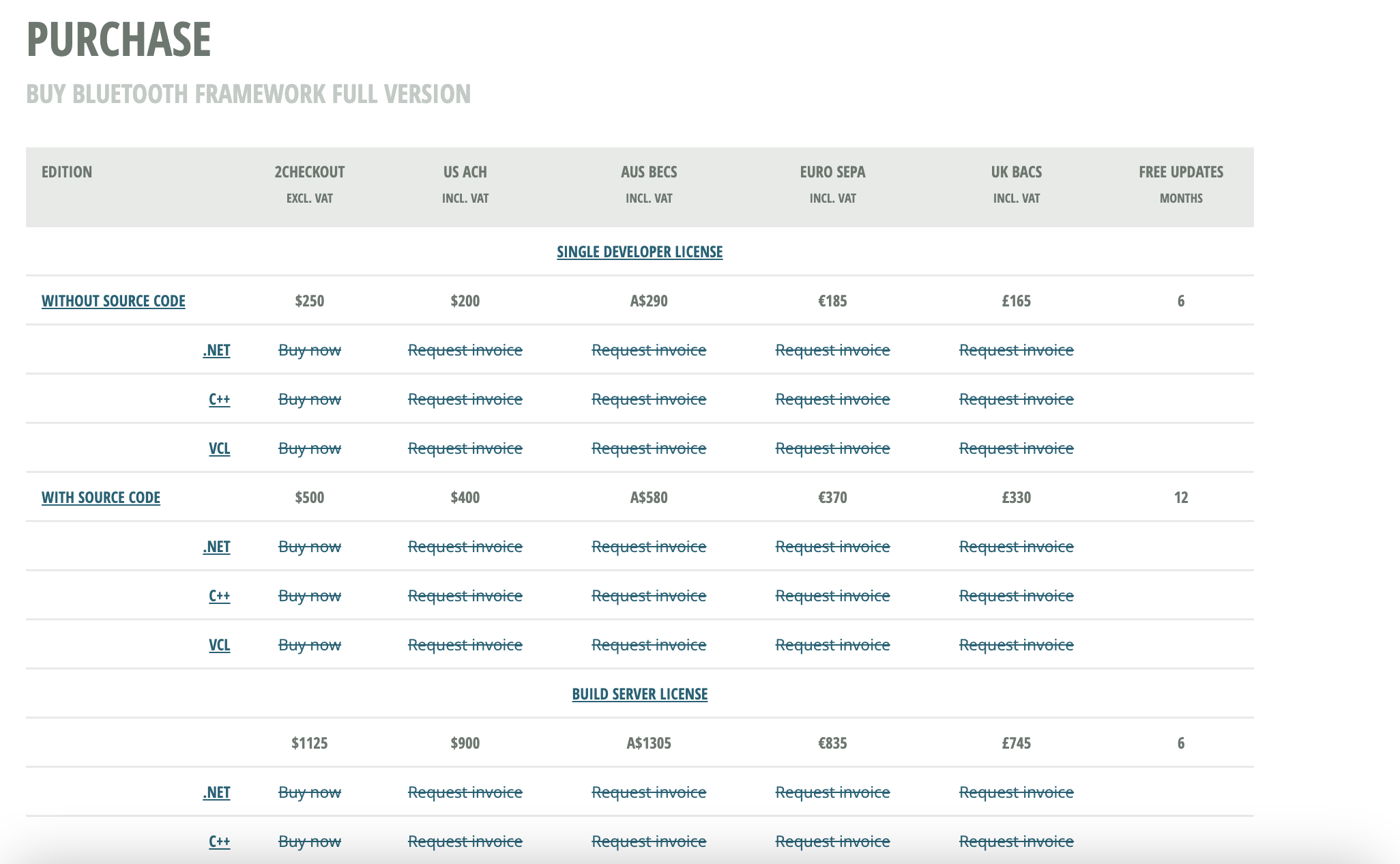This screenshot has height=864, width=1400.
Task: Request UK BACS invoice for C++ without source code
Action: tap(1017, 399)
